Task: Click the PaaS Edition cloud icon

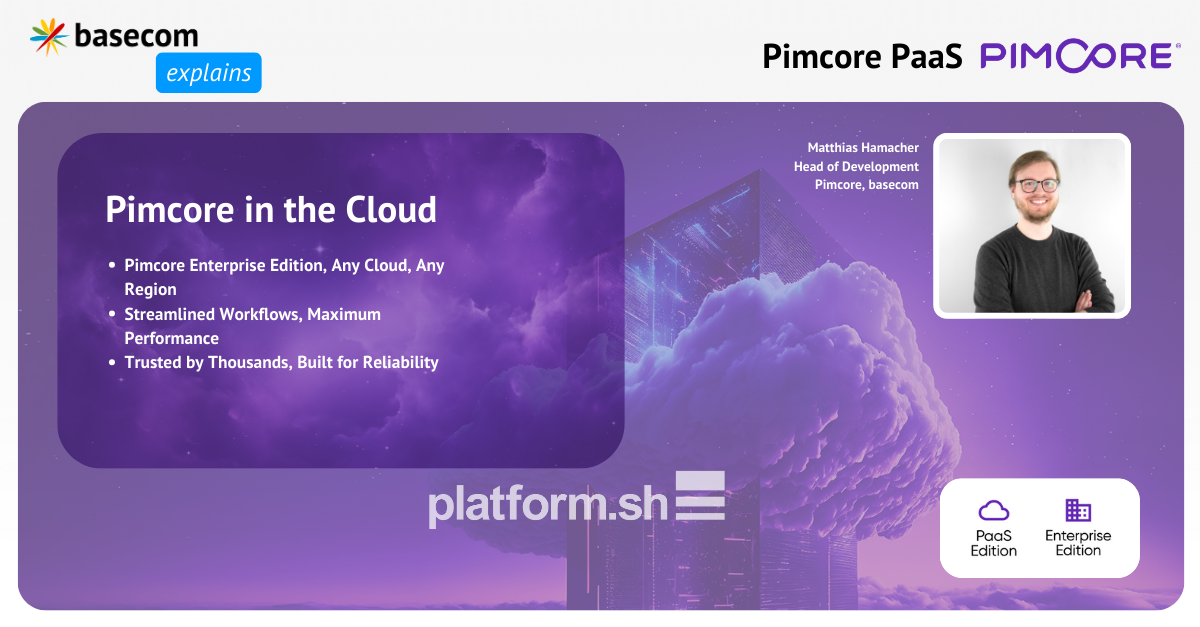Action: (x=993, y=510)
